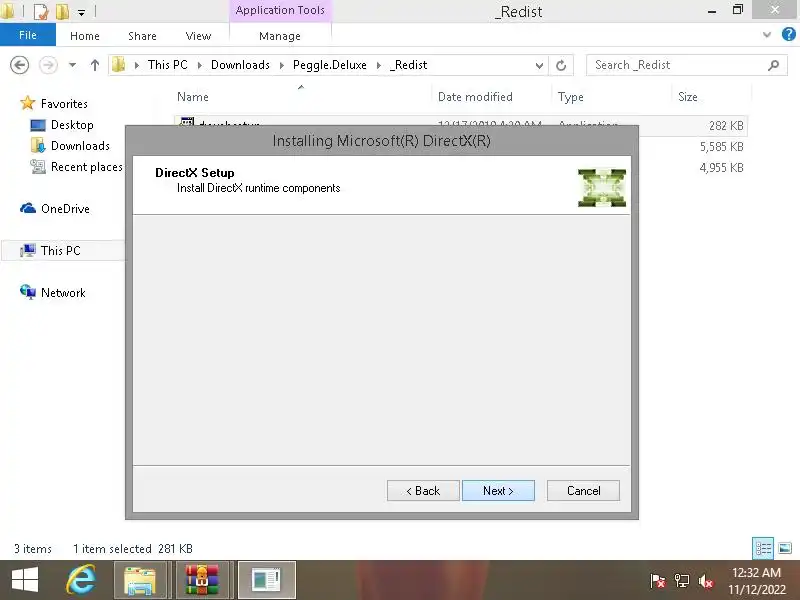This screenshot has height=600, width=800.
Task: Open Explorer Help icon
Action: pos(788,35)
